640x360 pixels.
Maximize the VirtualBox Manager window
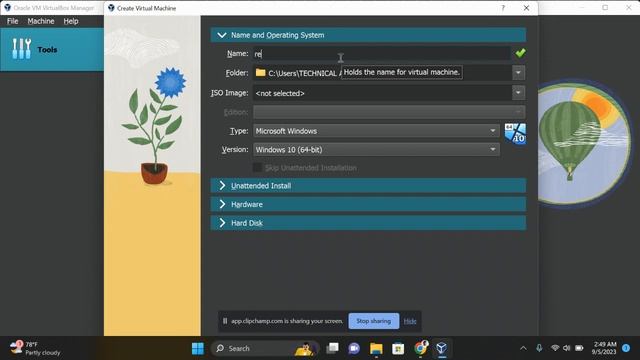point(605,8)
